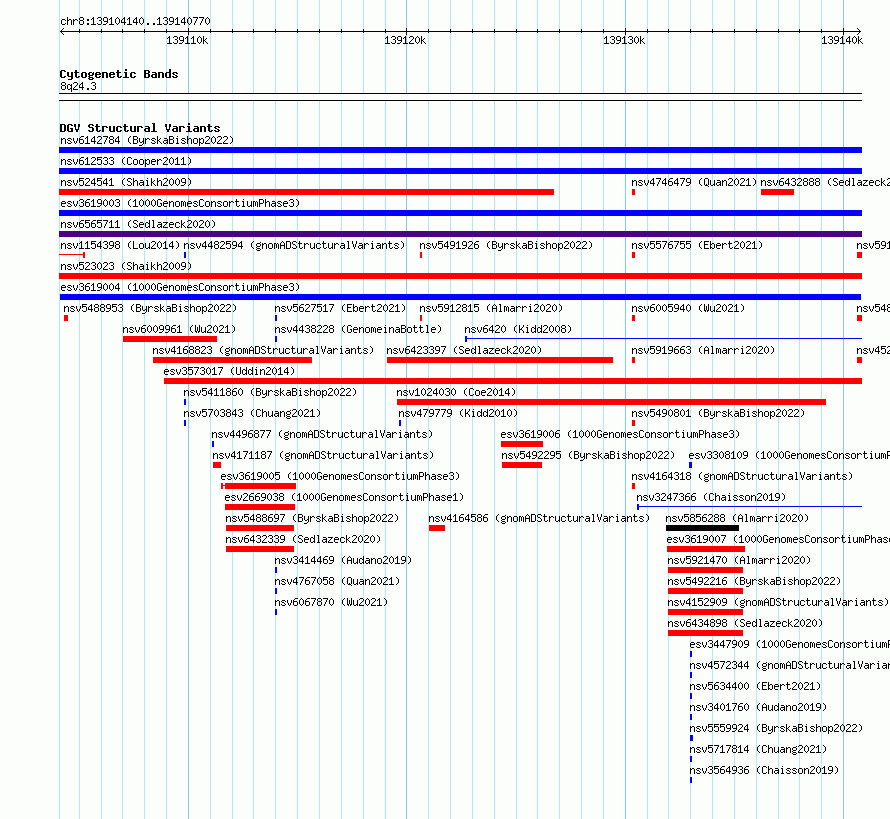Open nsv5490801 (ByrskaBishop2022) label
Viewport: 890px width, 819px height.
(x=718, y=413)
